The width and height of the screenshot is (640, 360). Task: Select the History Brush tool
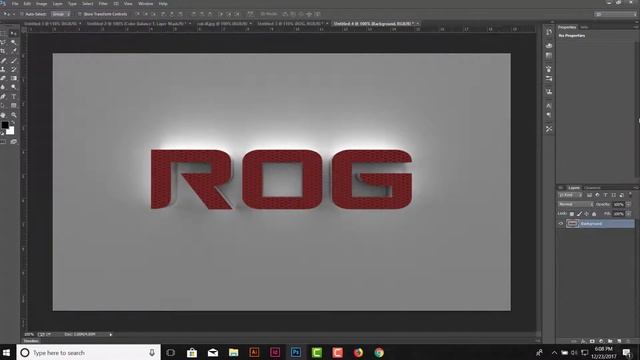tap(13, 69)
